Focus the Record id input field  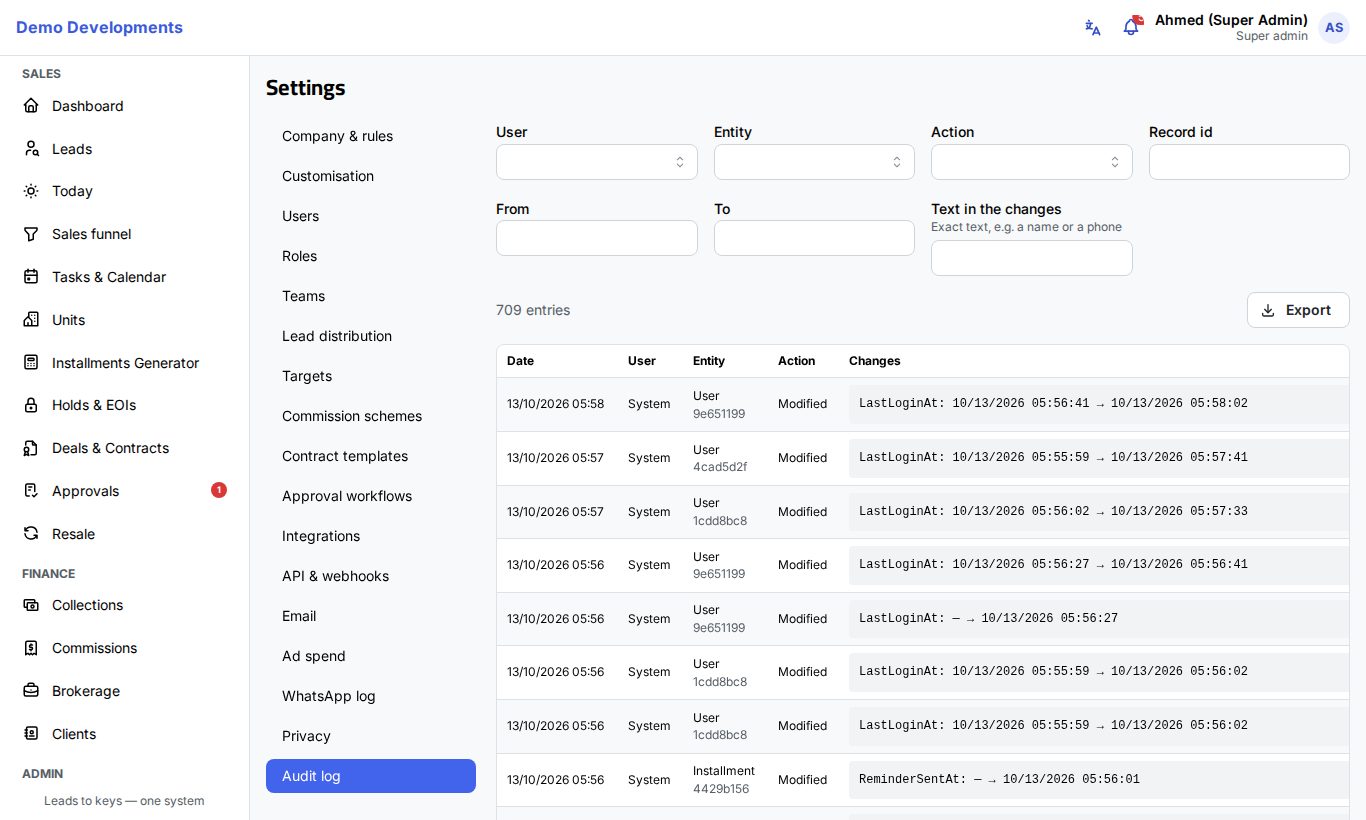[1249, 162]
